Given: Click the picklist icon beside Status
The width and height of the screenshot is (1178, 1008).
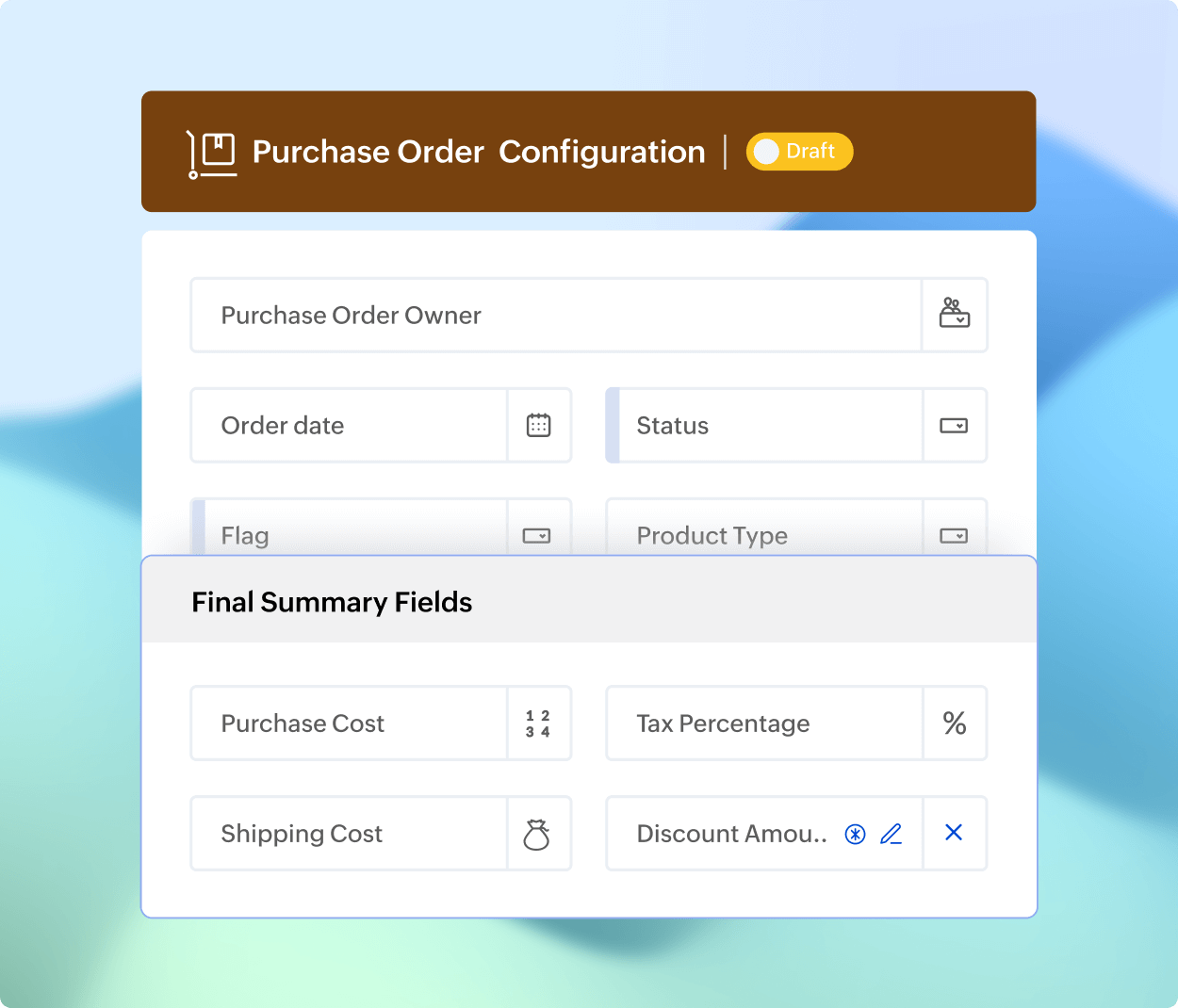Looking at the screenshot, I should [954, 425].
